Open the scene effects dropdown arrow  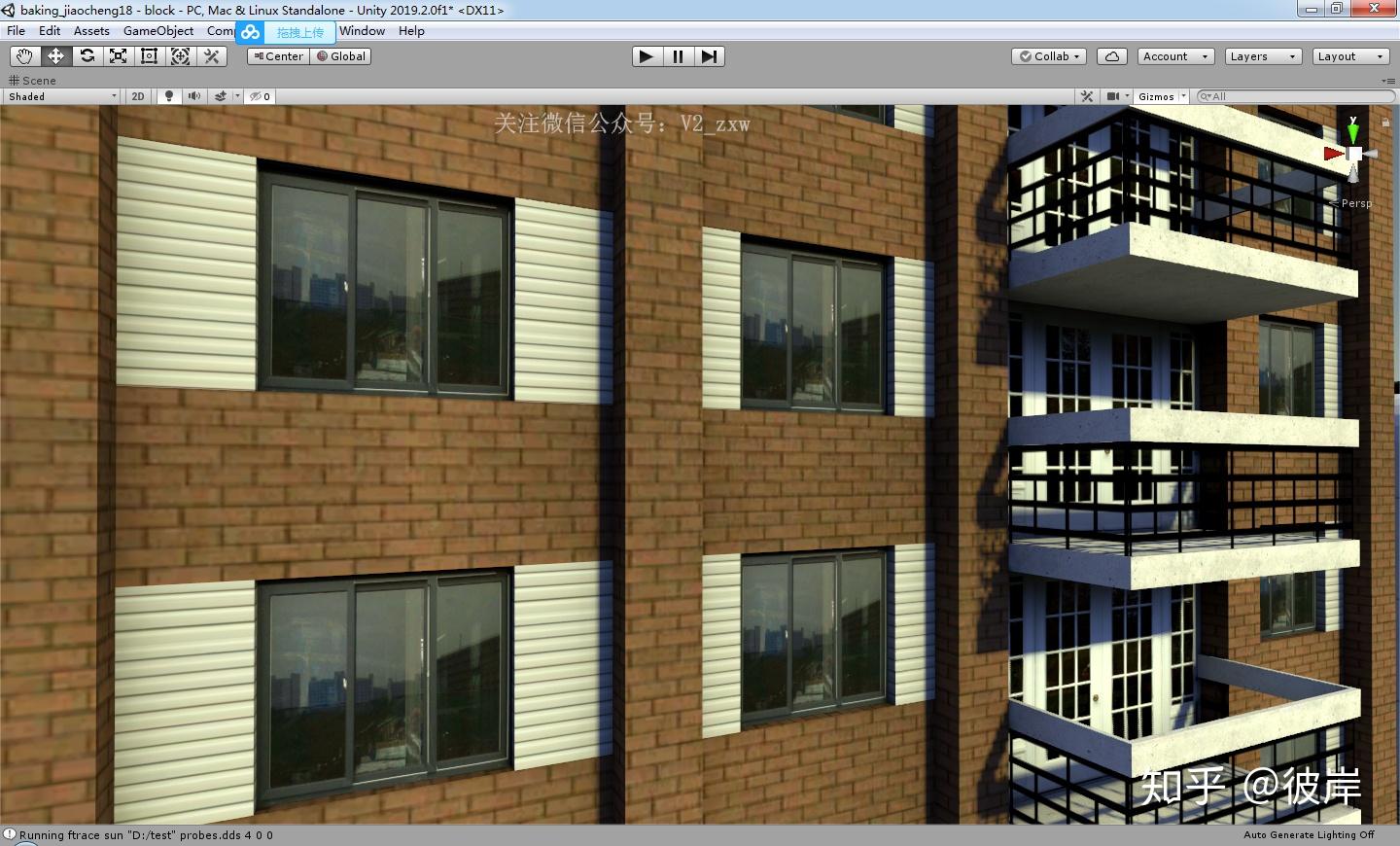click(237, 96)
